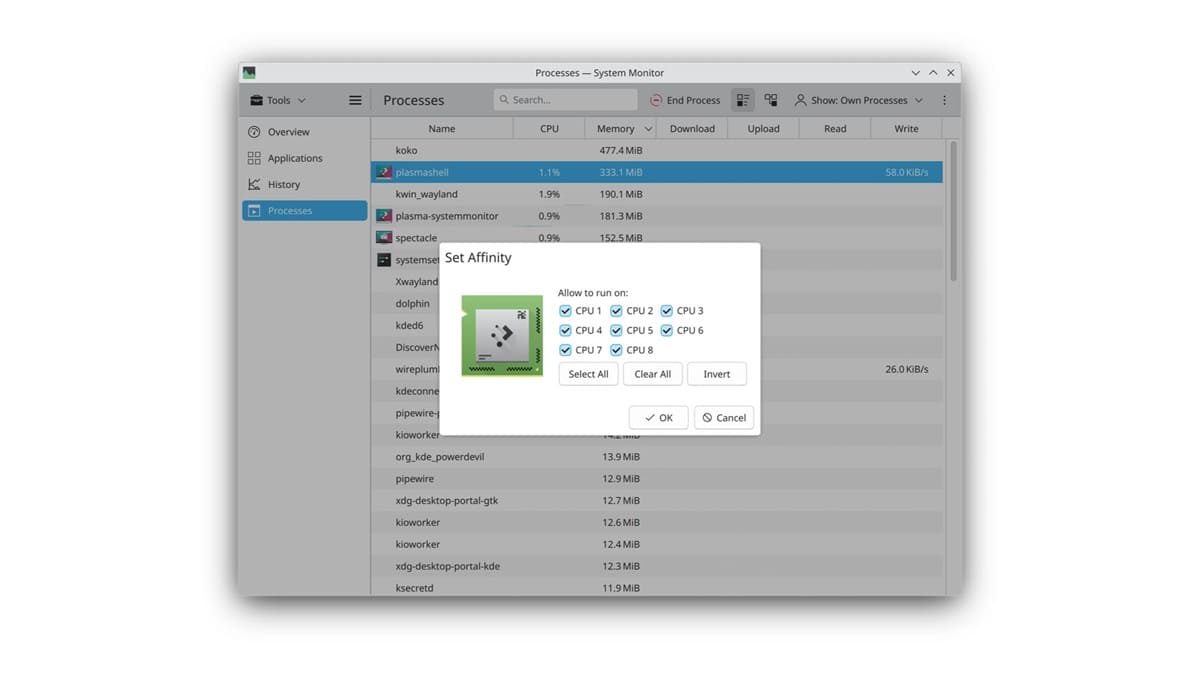Sort by Read column header

click(x=835, y=129)
